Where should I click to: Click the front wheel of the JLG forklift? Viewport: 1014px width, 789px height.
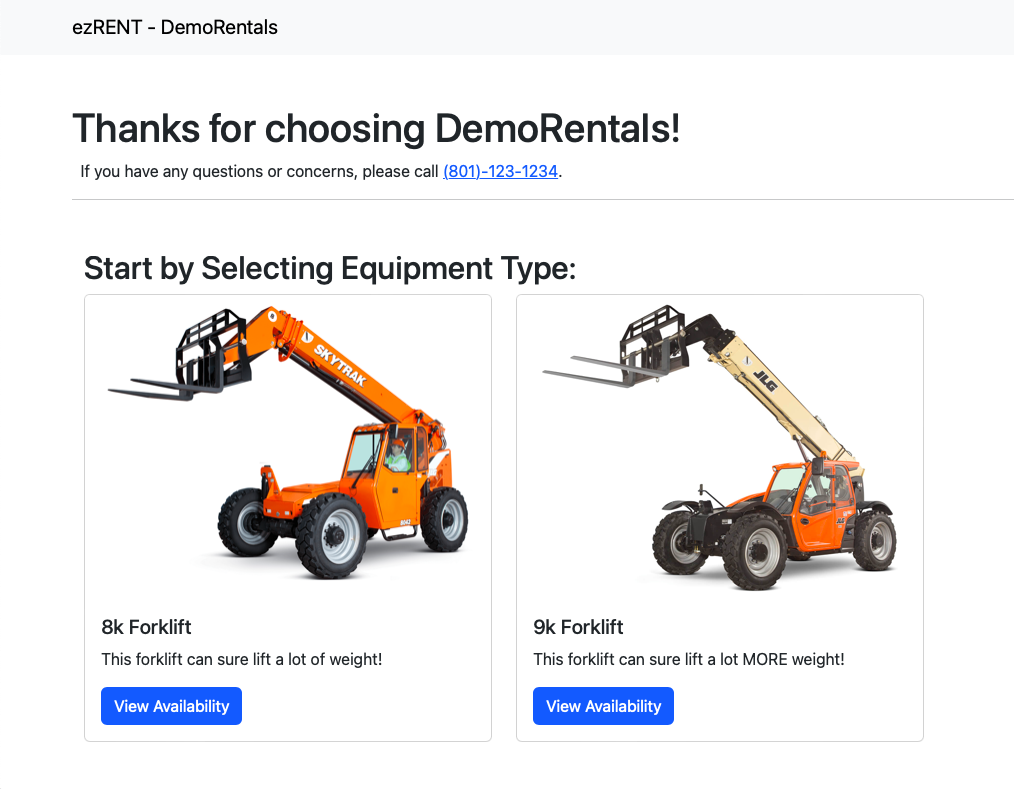[754, 552]
